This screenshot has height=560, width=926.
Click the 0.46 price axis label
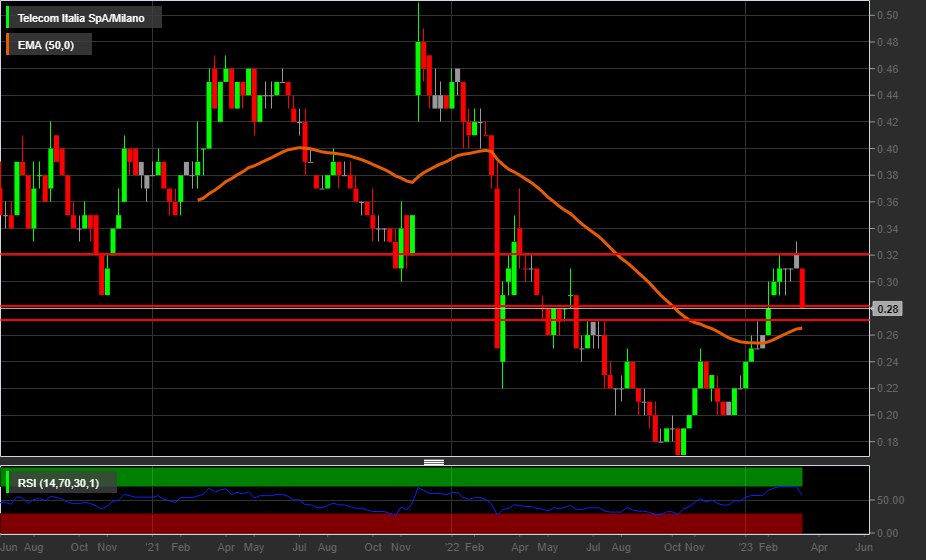(x=888, y=69)
